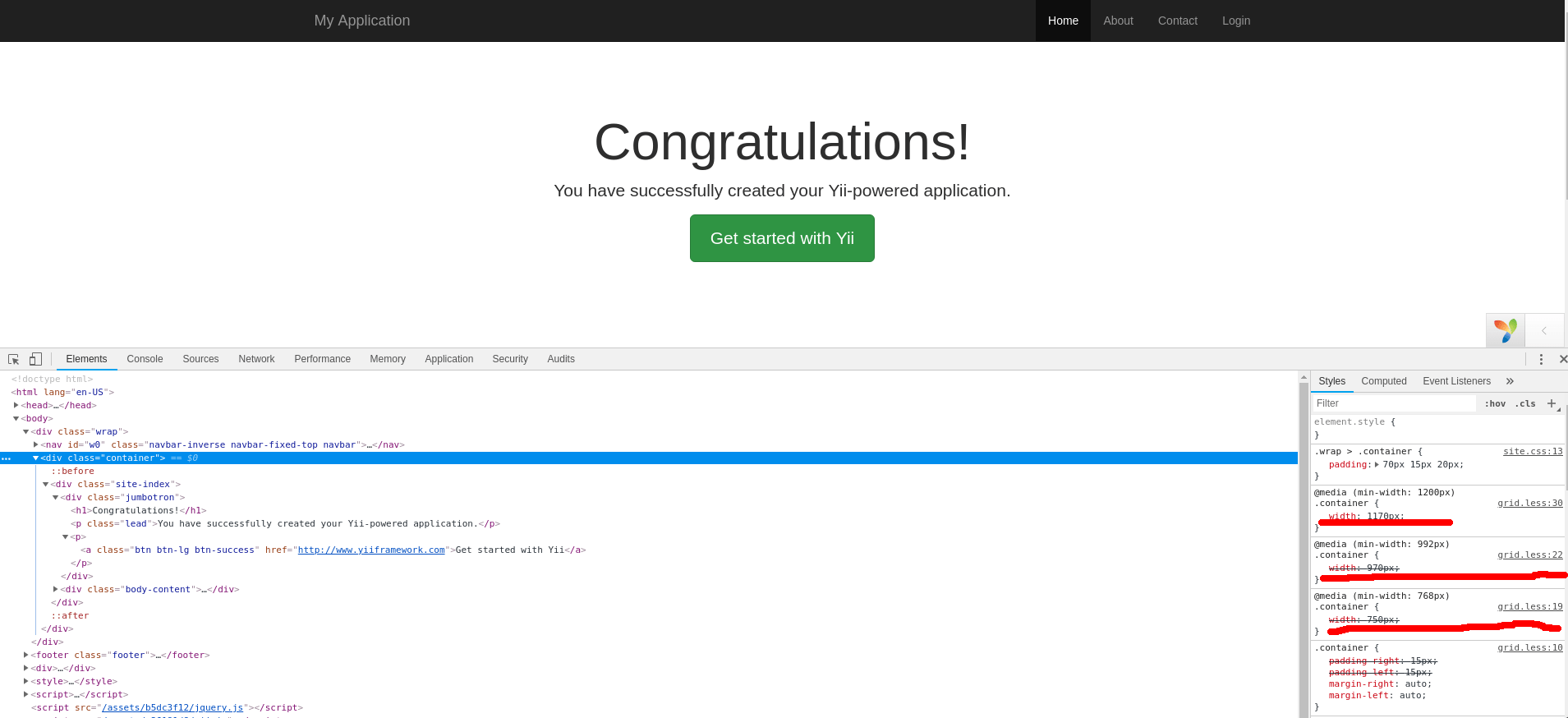Screen dimensions: 1568x718
Task: Expand the footer element node
Action: coord(25,655)
